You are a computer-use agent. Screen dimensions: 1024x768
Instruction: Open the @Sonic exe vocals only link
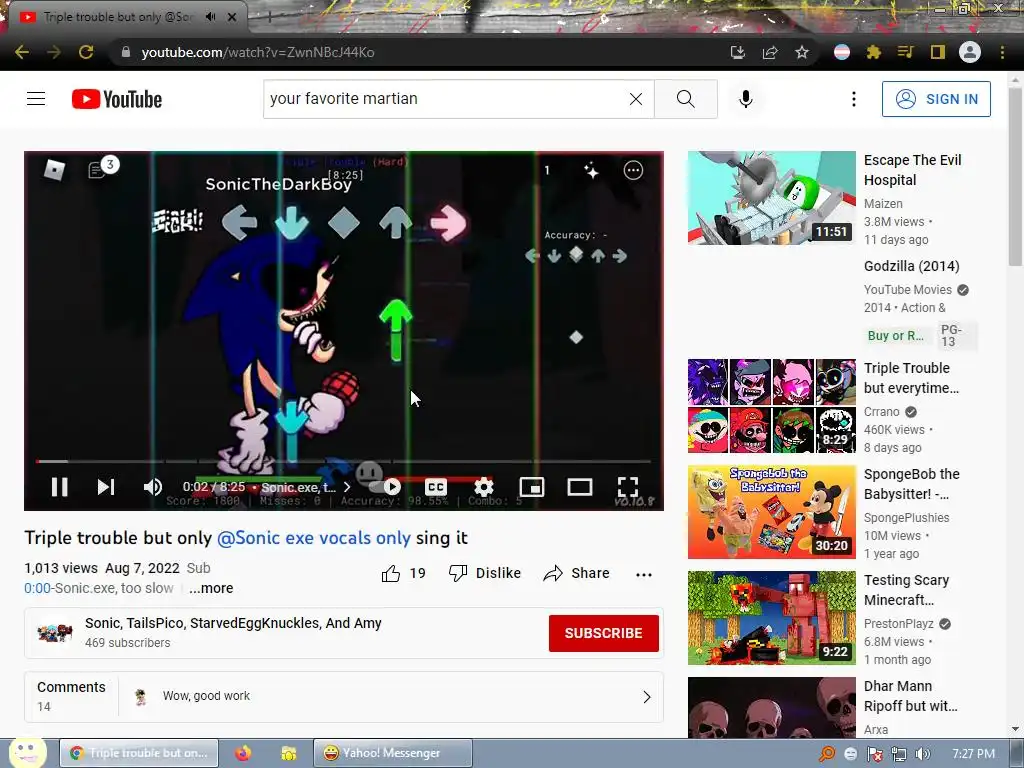313,538
